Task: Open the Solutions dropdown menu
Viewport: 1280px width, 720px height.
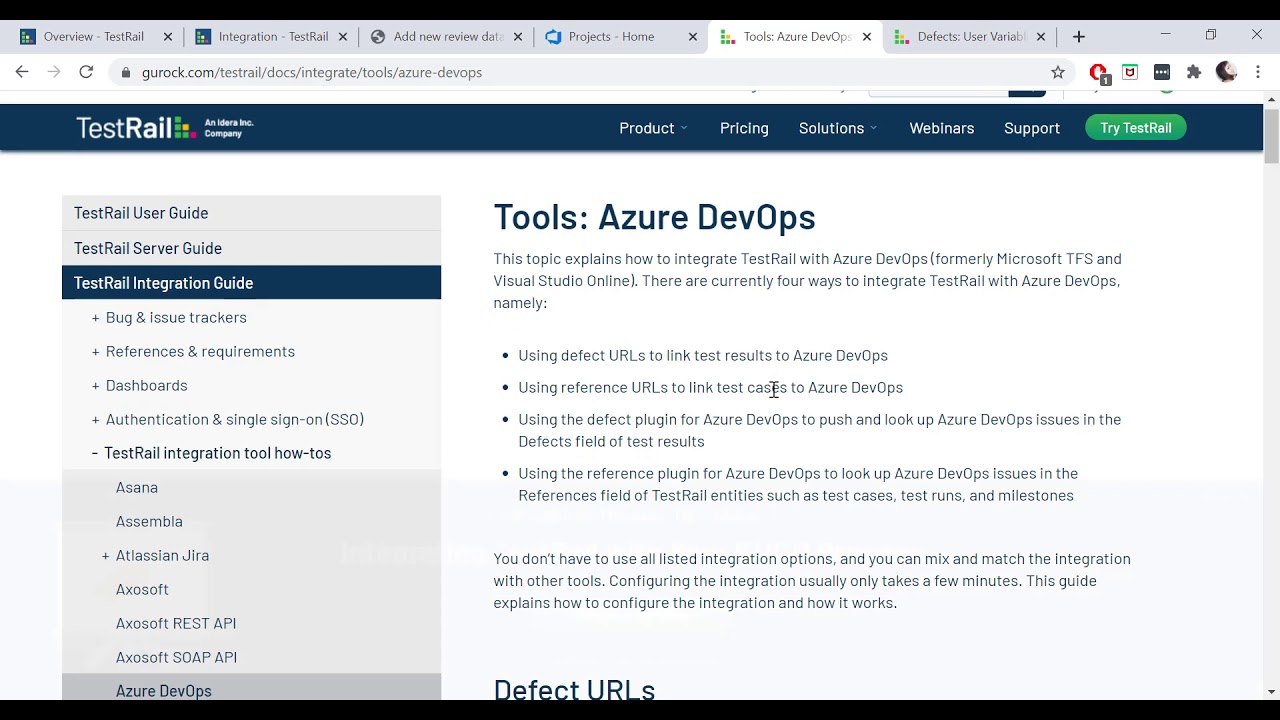Action: (838, 128)
